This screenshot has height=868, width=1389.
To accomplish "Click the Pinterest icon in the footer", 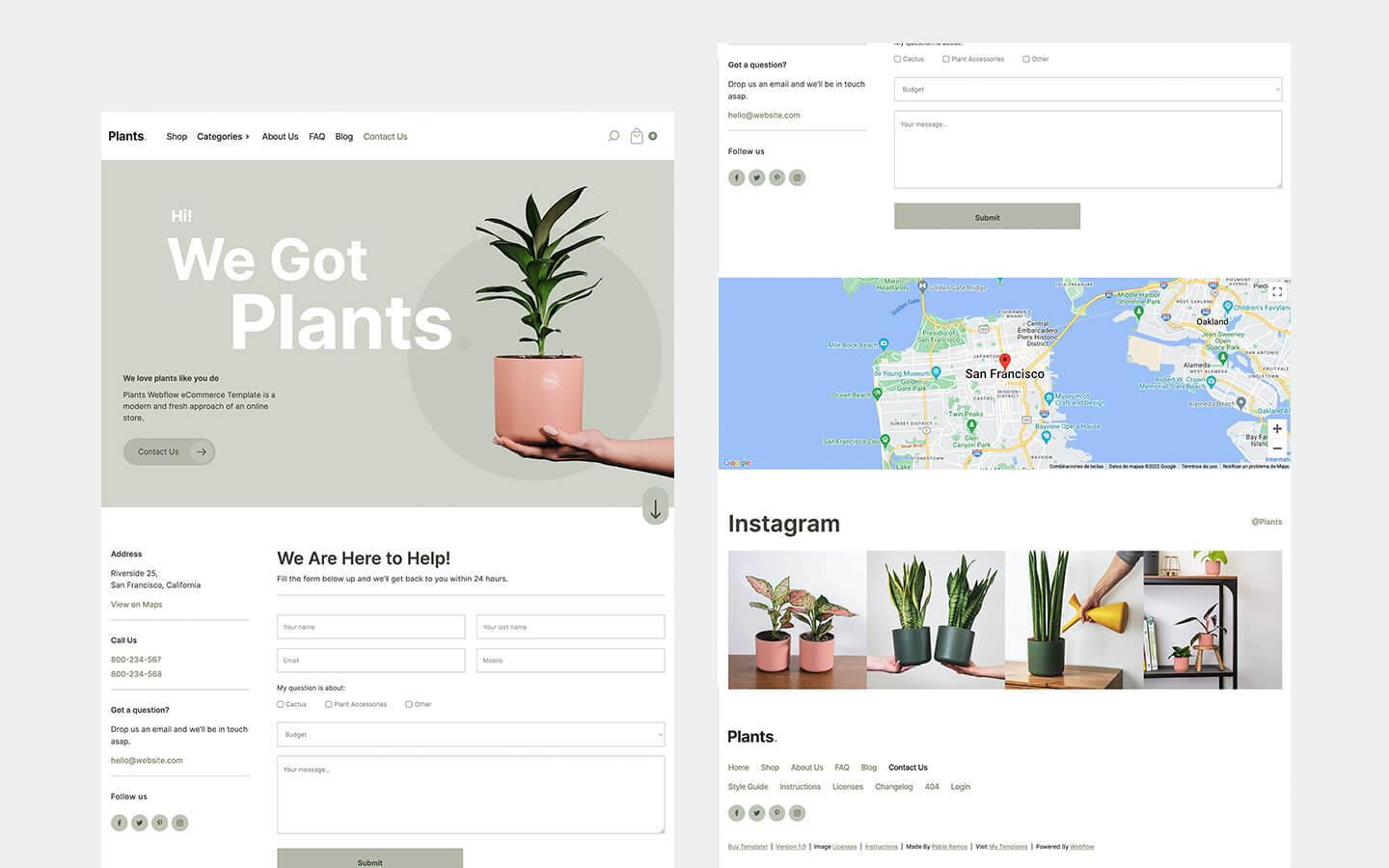I will [x=777, y=813].
